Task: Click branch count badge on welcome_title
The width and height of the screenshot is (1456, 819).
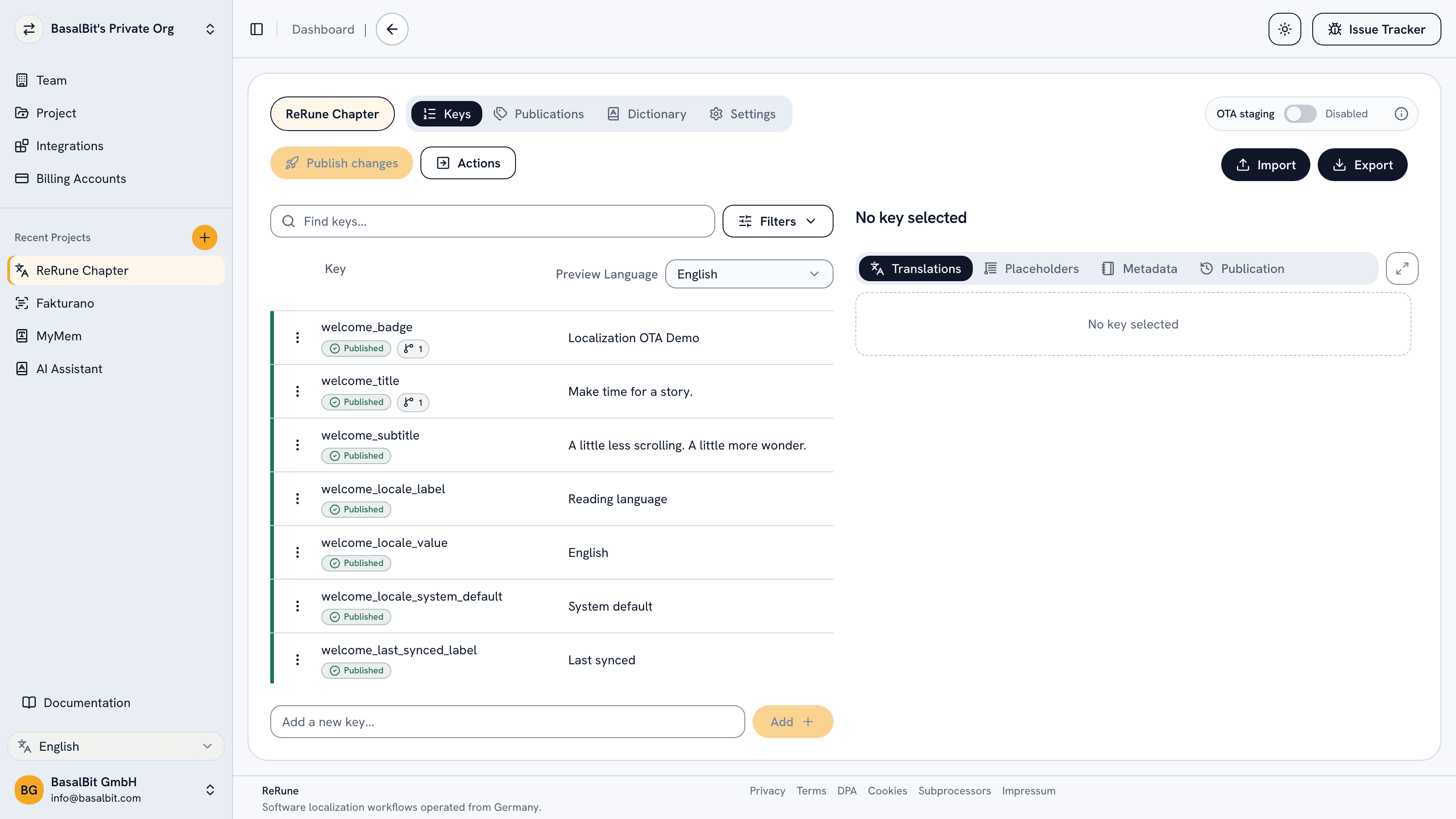Action: click(413, 402)
